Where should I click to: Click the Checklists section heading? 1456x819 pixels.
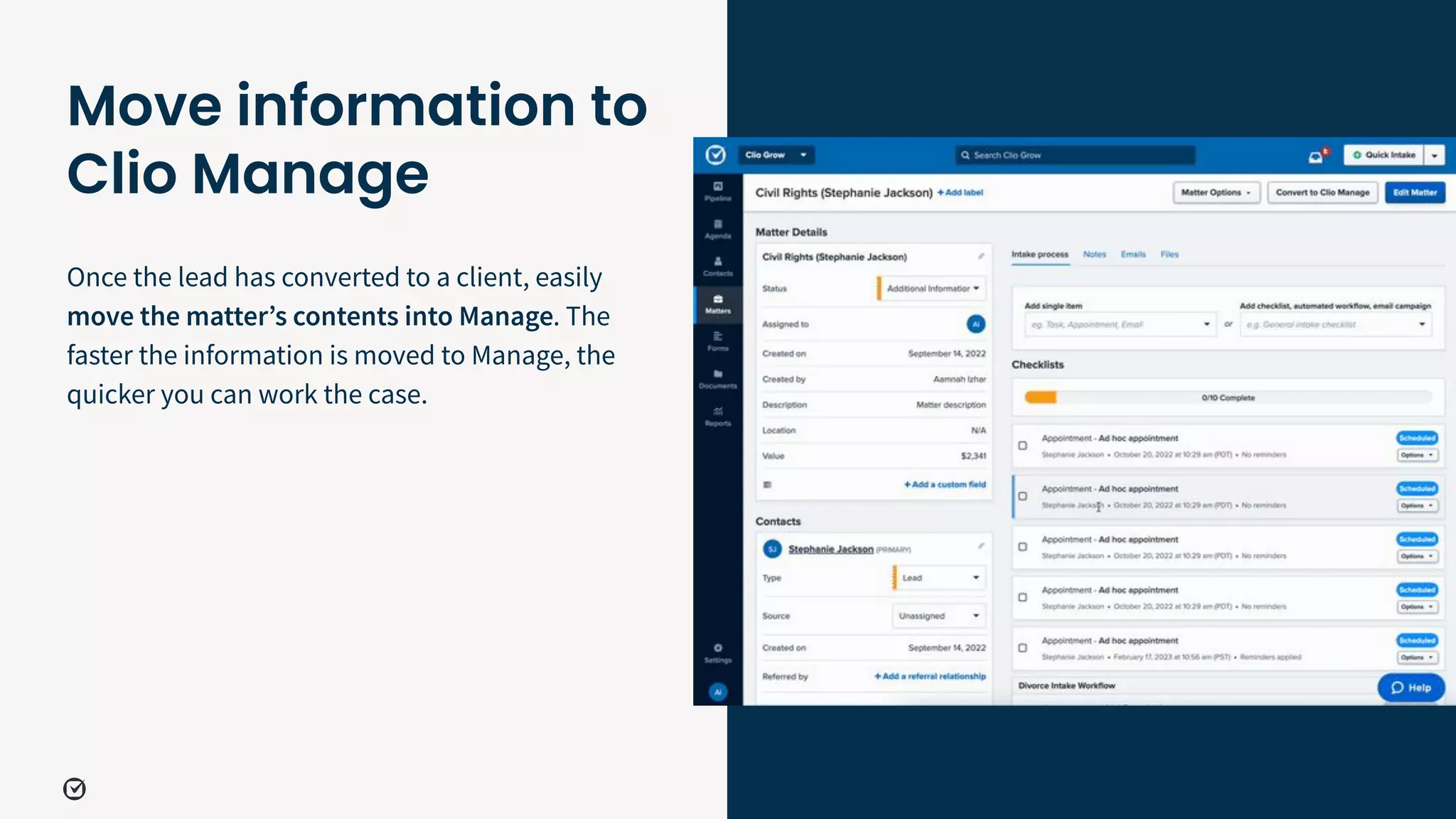pos(1038,365)
